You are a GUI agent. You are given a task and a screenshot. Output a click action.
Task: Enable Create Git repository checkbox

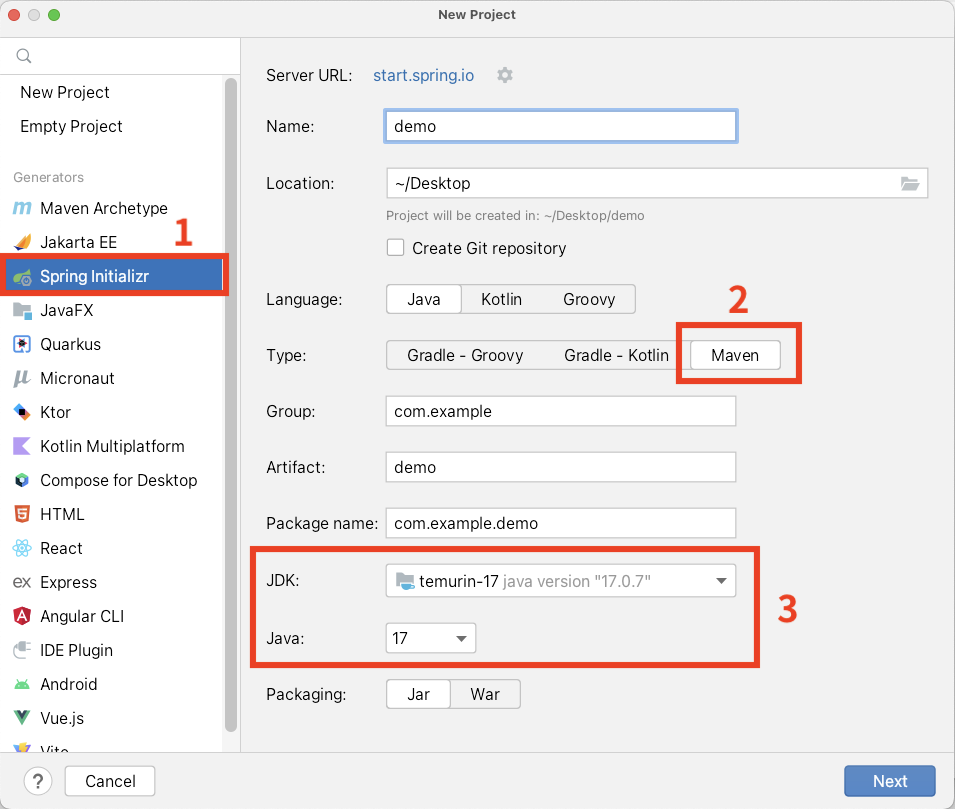tap(395, 248)
